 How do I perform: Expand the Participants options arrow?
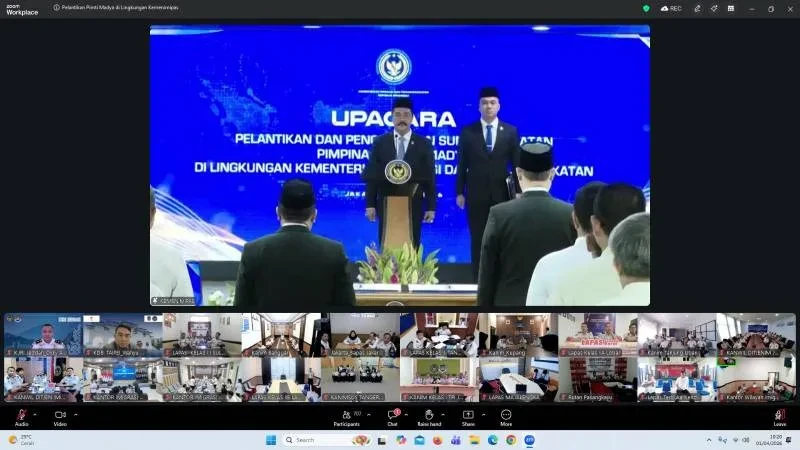(369, 415)
